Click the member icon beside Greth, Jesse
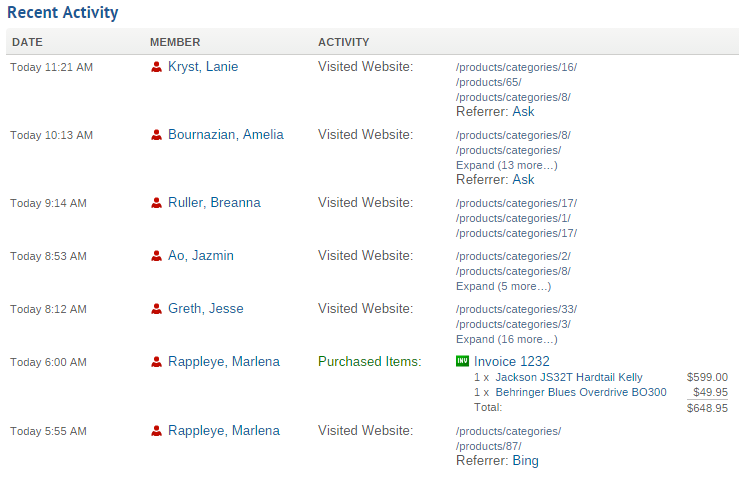Viewport: 739px width, 477px height. [156, 309]
